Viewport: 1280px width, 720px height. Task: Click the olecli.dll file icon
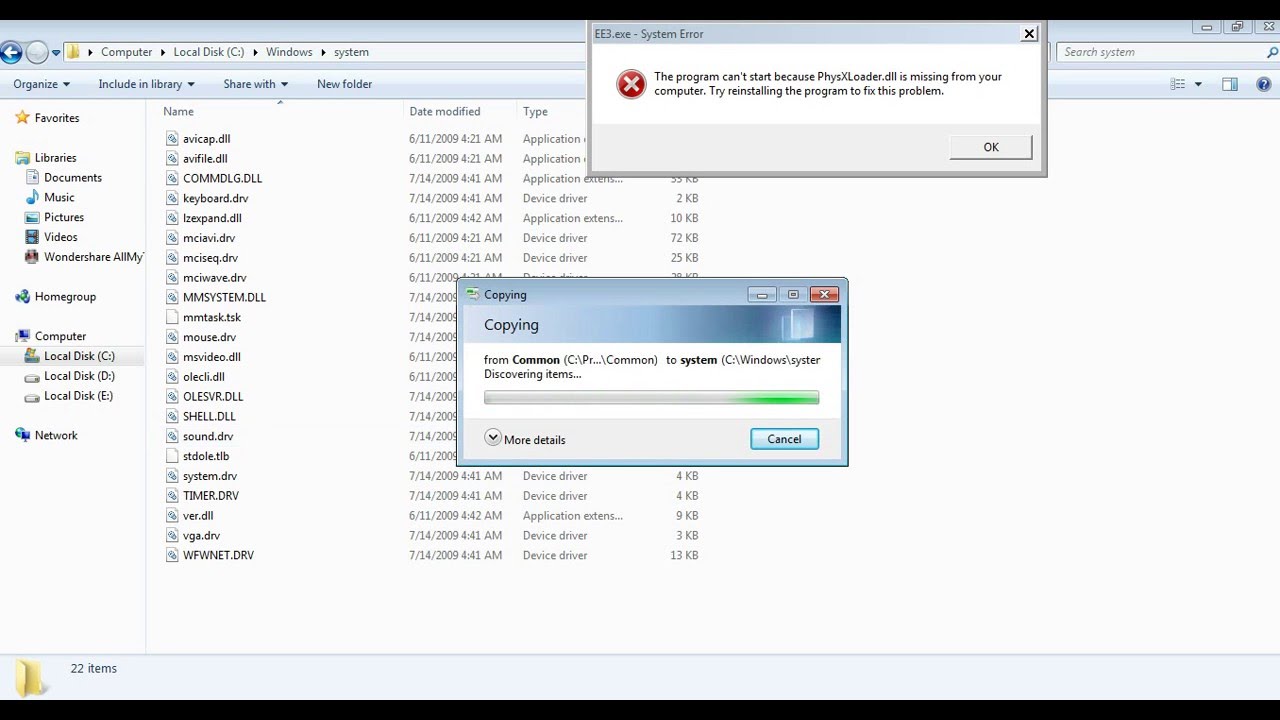(172, 377)
